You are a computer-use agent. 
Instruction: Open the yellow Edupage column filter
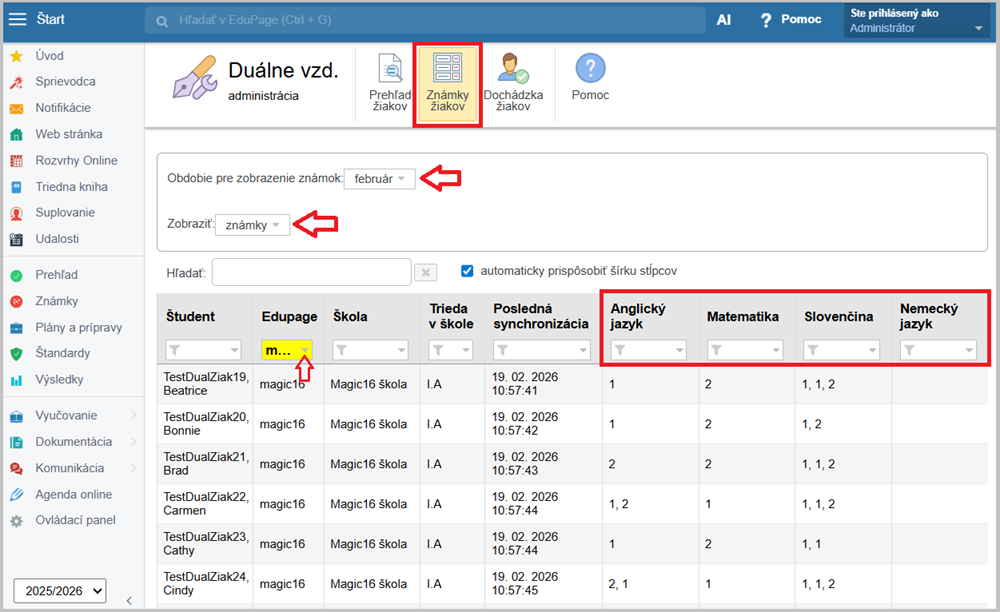(286, 350)
